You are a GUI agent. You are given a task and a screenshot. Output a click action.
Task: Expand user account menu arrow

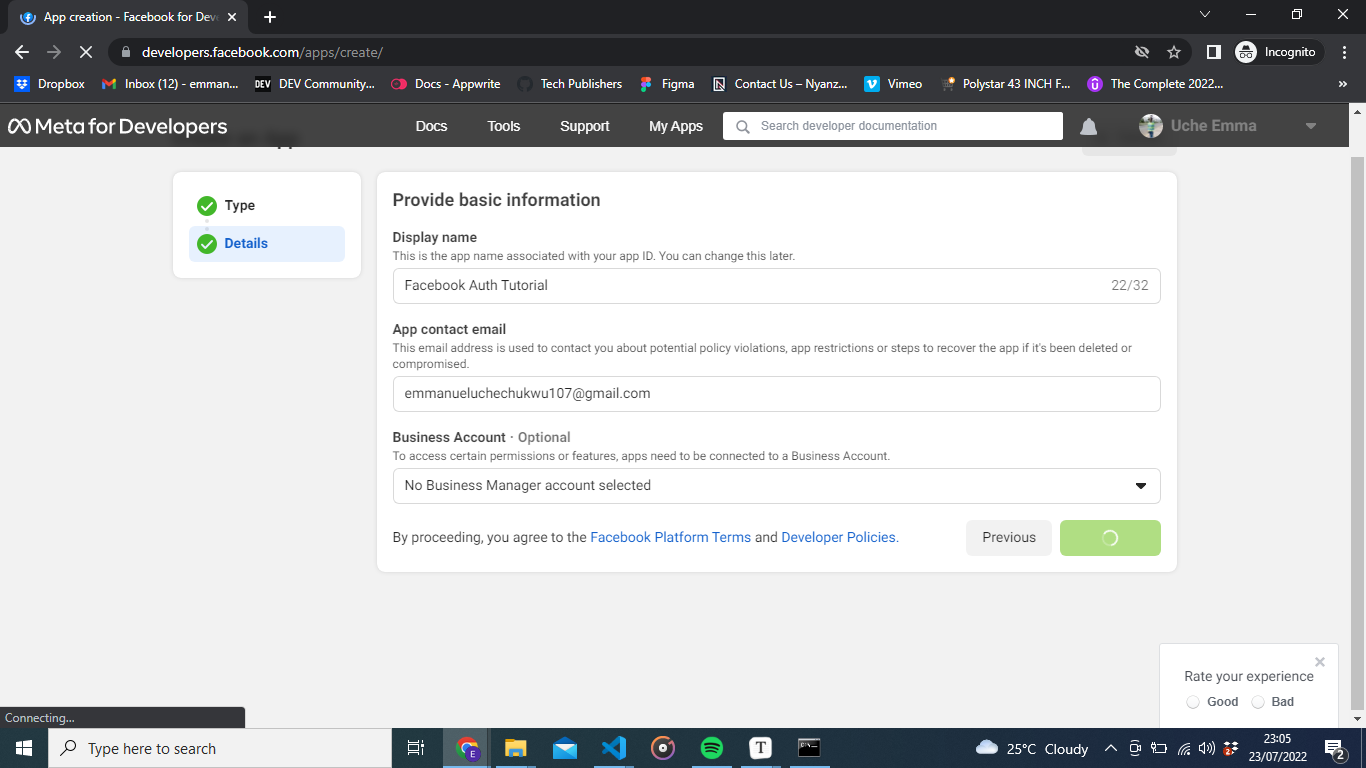point(1311,126)
